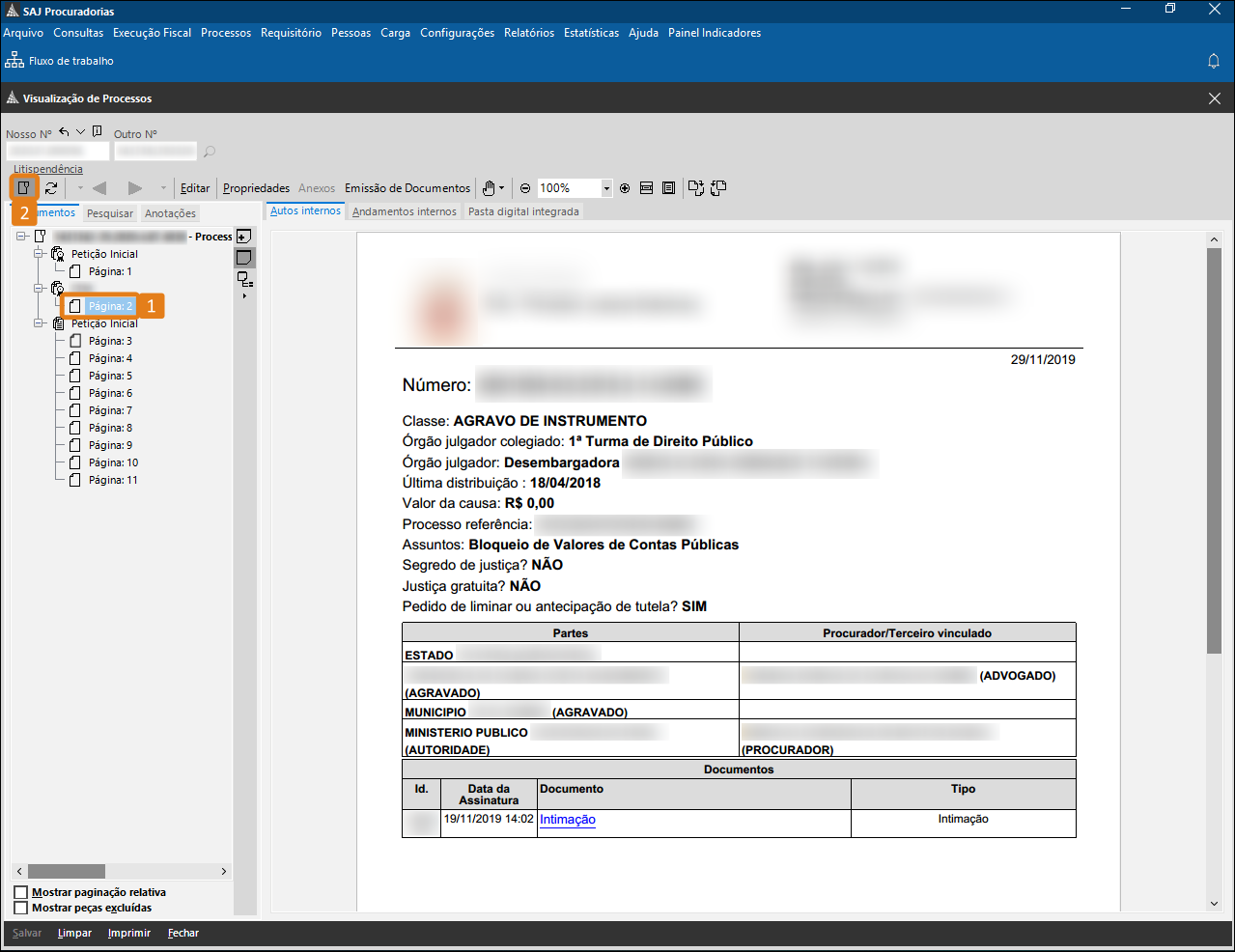This screenshot has height=952, width=1235.
Task: Collapse the root process tree node
Action: point(21,237)
